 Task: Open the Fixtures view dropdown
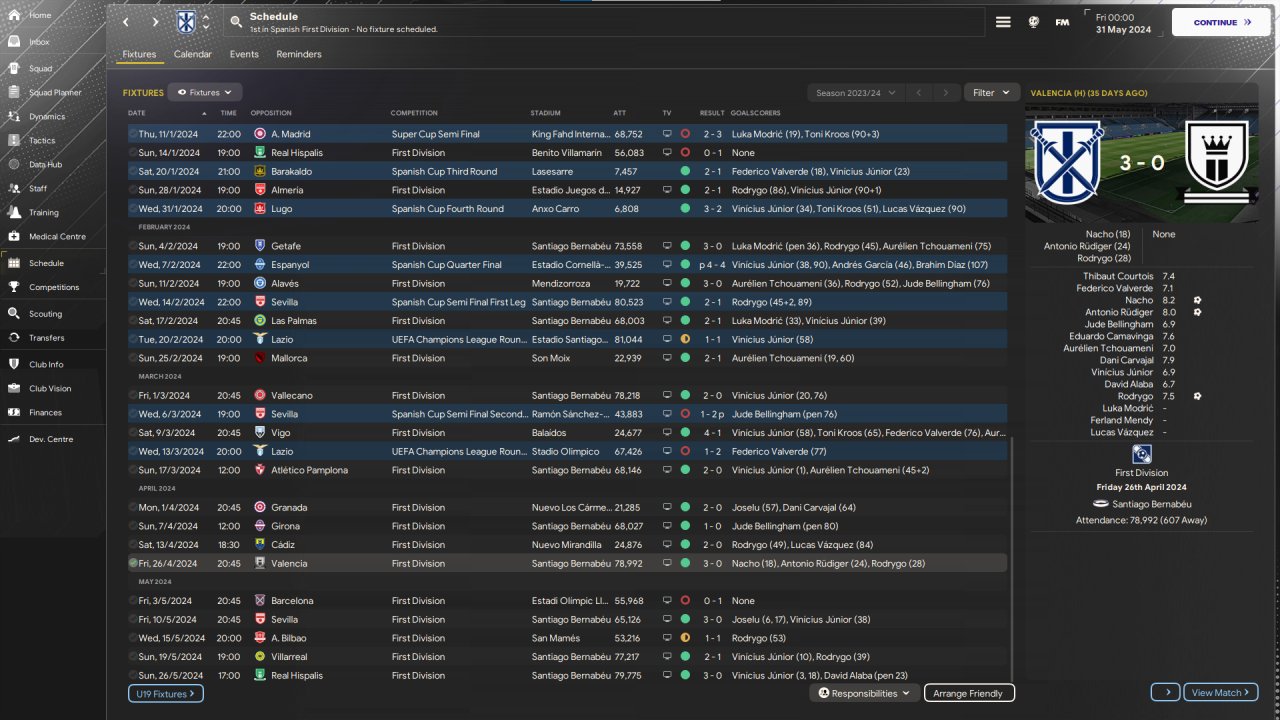point(205,92)
